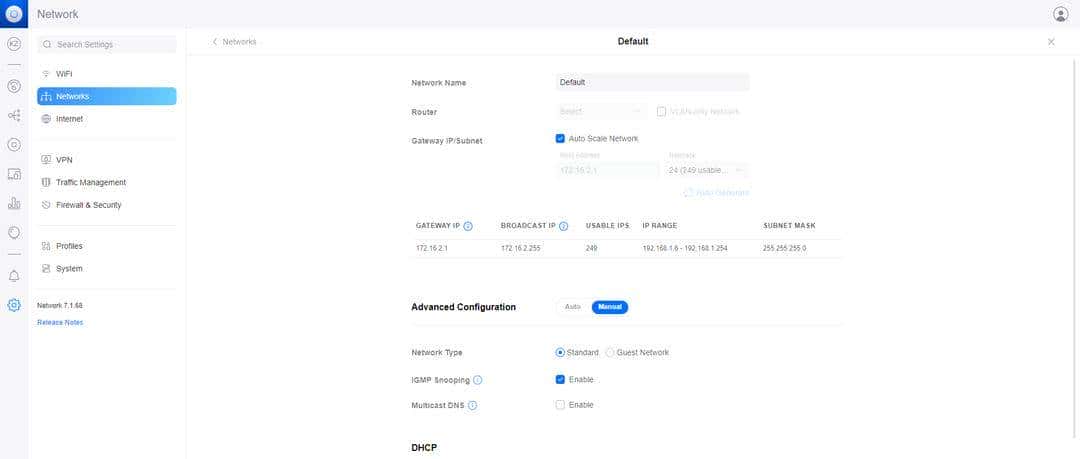Open the Release Notes link

[60, 323]
